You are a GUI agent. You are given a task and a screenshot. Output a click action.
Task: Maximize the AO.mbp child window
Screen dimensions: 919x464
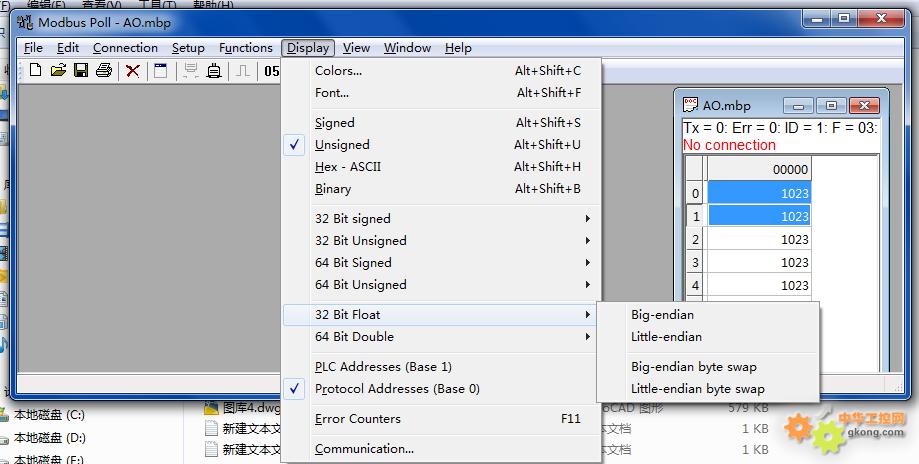point(831,105)
